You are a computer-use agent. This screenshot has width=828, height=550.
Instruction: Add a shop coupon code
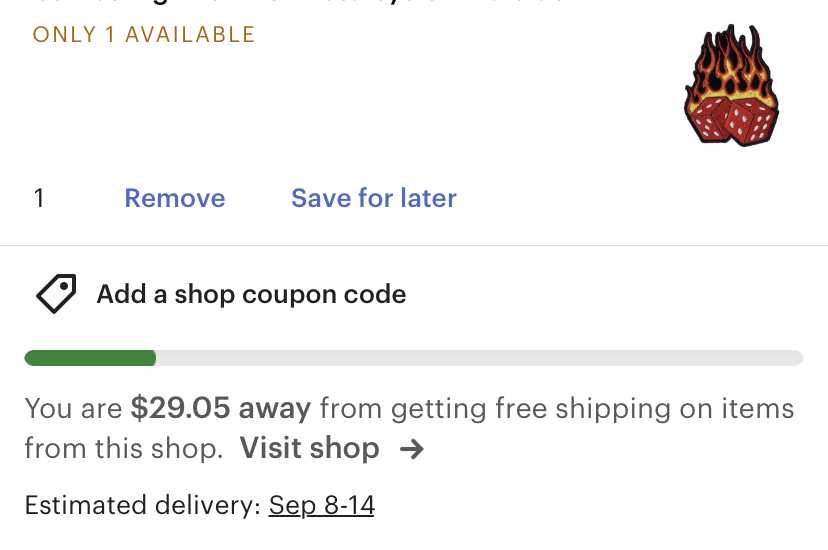pyautogui.click(x=251, y=295)
